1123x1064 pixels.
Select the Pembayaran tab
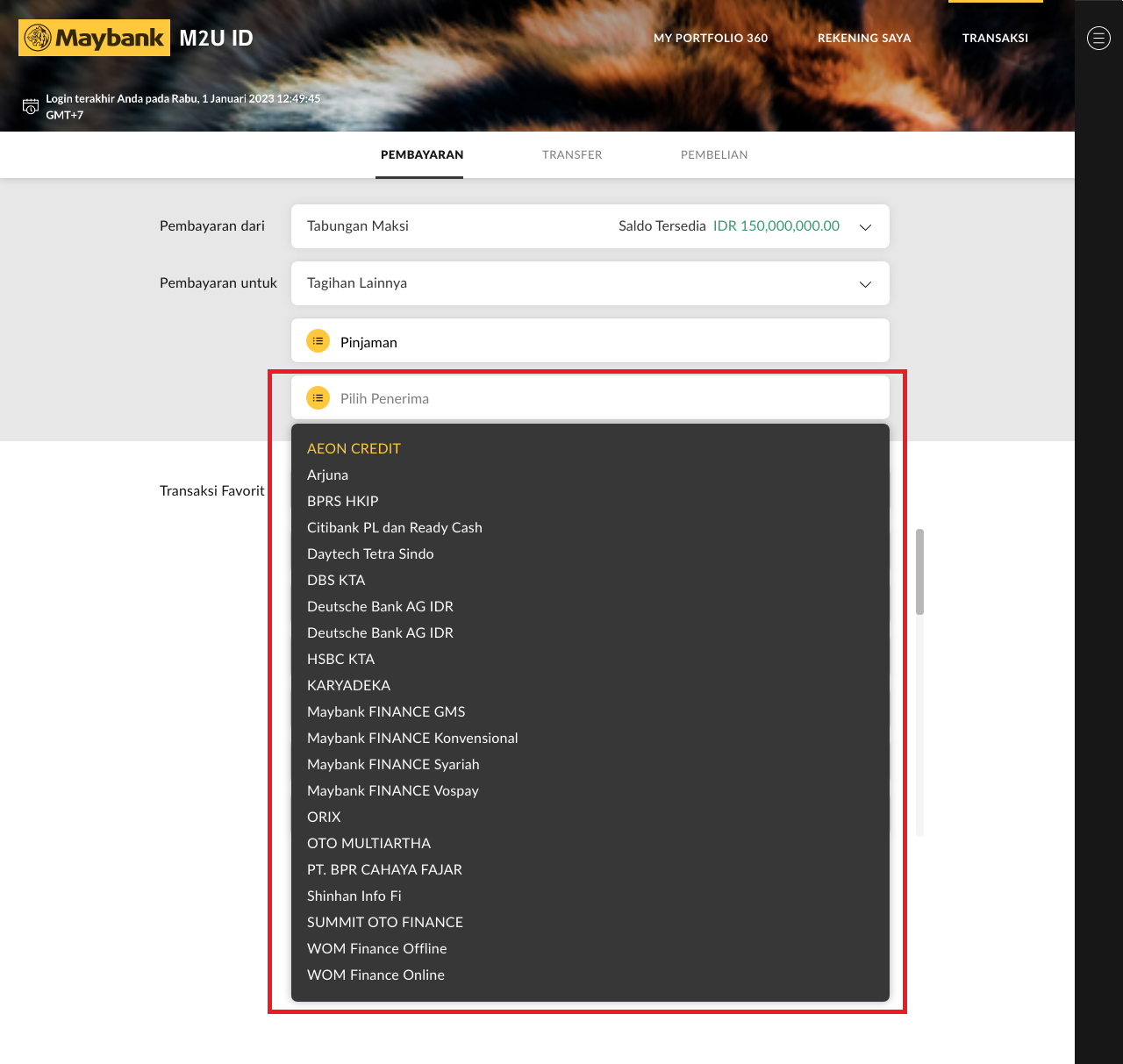coord(422,155)
